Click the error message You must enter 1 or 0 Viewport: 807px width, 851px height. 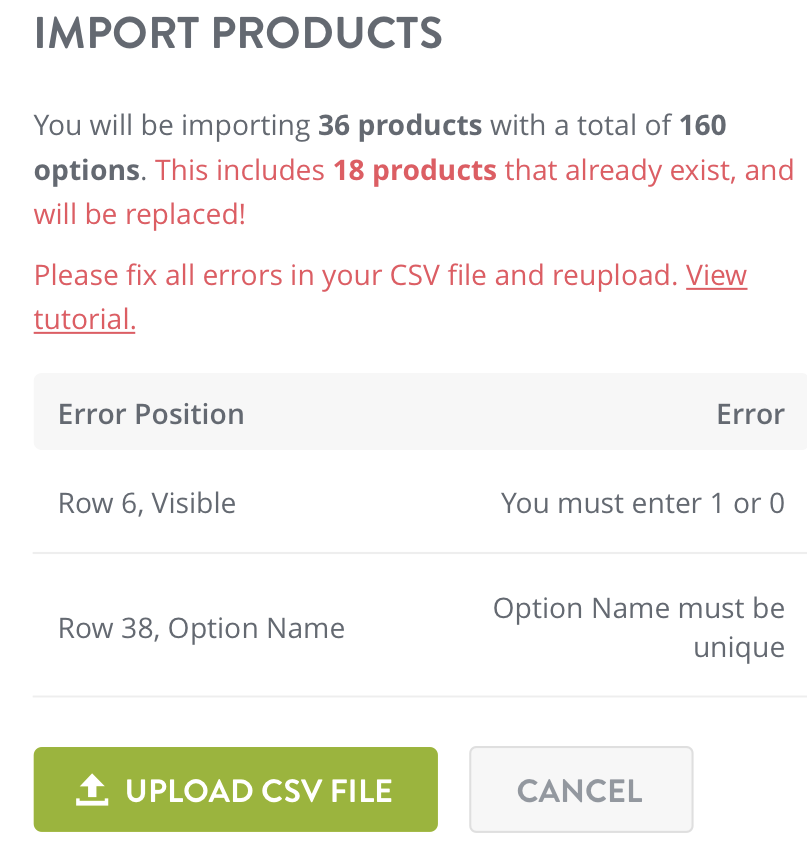pyautogui.click(x=643, y=503)
